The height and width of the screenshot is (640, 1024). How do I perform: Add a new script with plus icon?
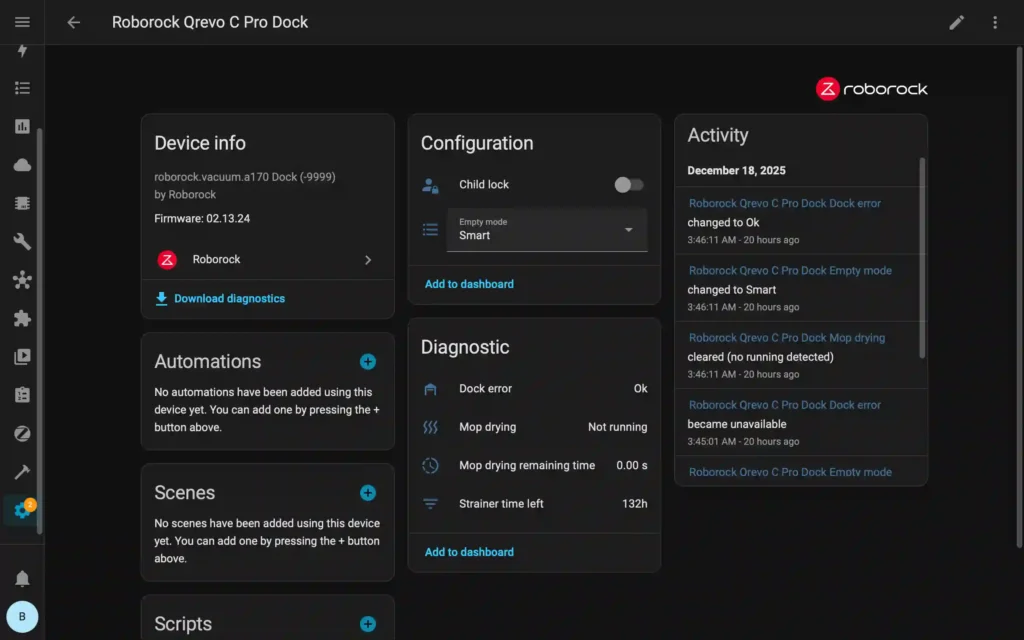367,624
